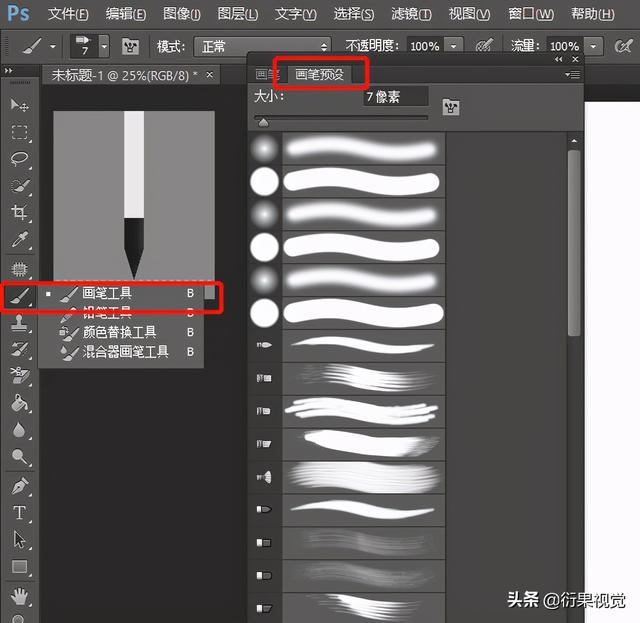Screen dimensions: 640x623
Task: Switch to the 画笔预设 tab
Action: tap(319, 74)
